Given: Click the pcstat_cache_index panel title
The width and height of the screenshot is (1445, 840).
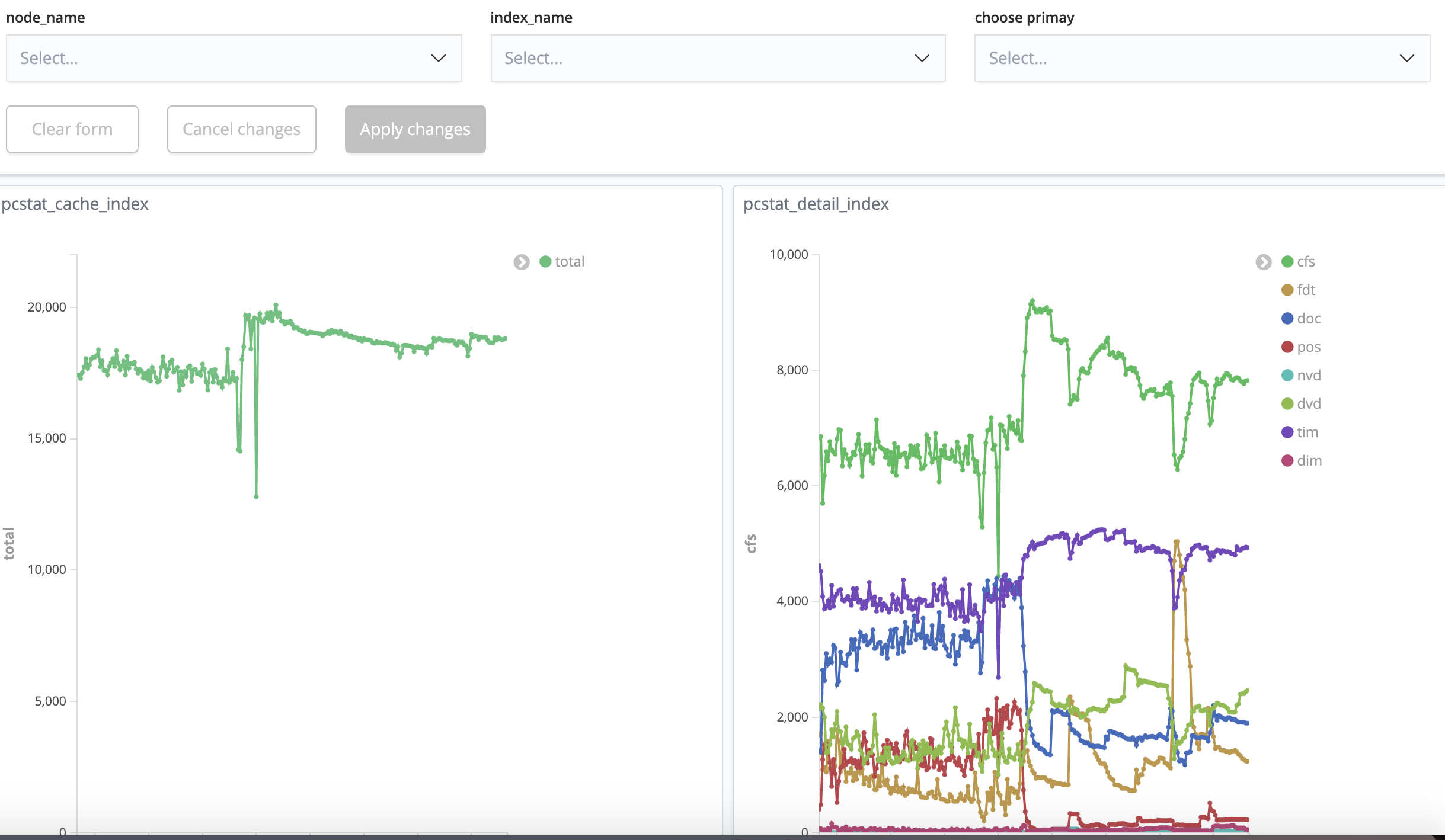Looking at the screenshot, I should pyautogui.click(x=75, y=204).
